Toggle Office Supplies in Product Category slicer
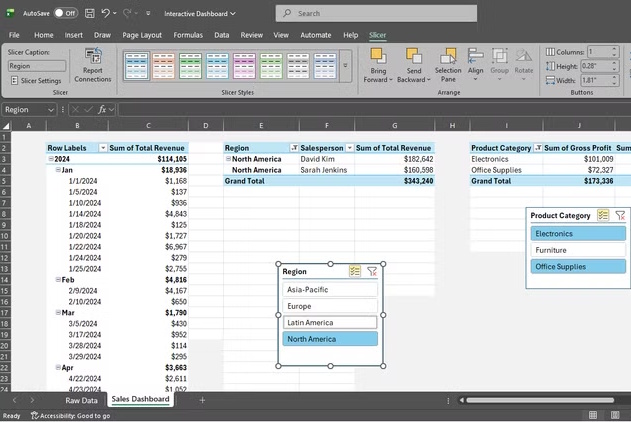 [x=578, y=267]
